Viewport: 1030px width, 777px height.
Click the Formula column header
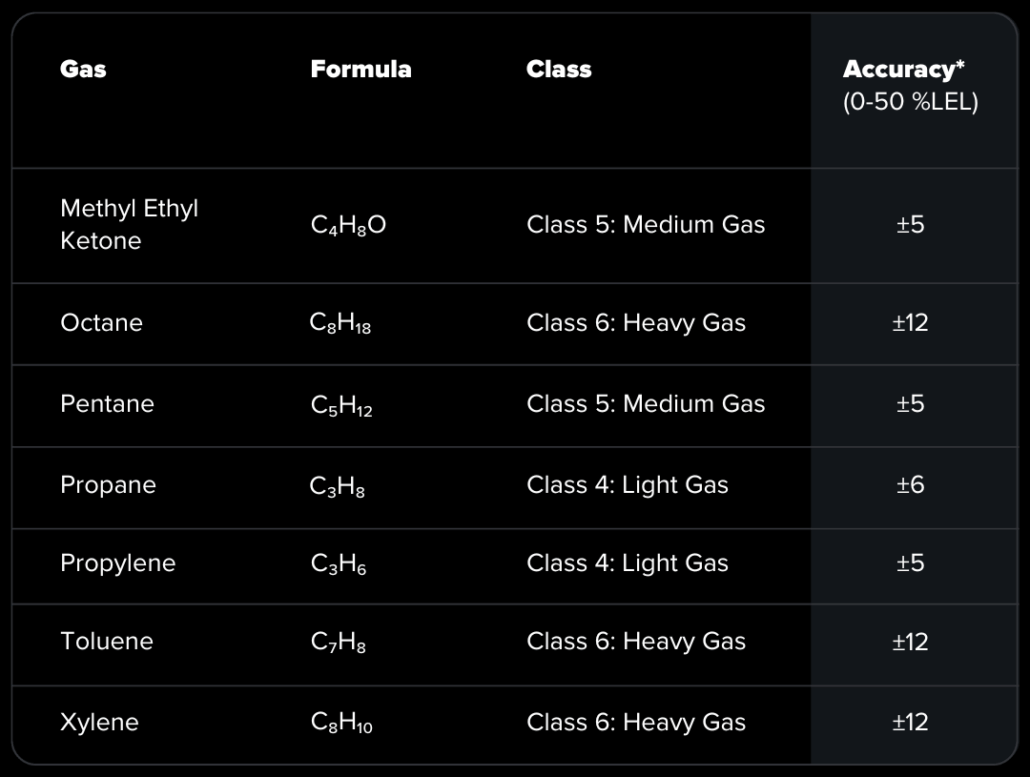click(360, 70)
